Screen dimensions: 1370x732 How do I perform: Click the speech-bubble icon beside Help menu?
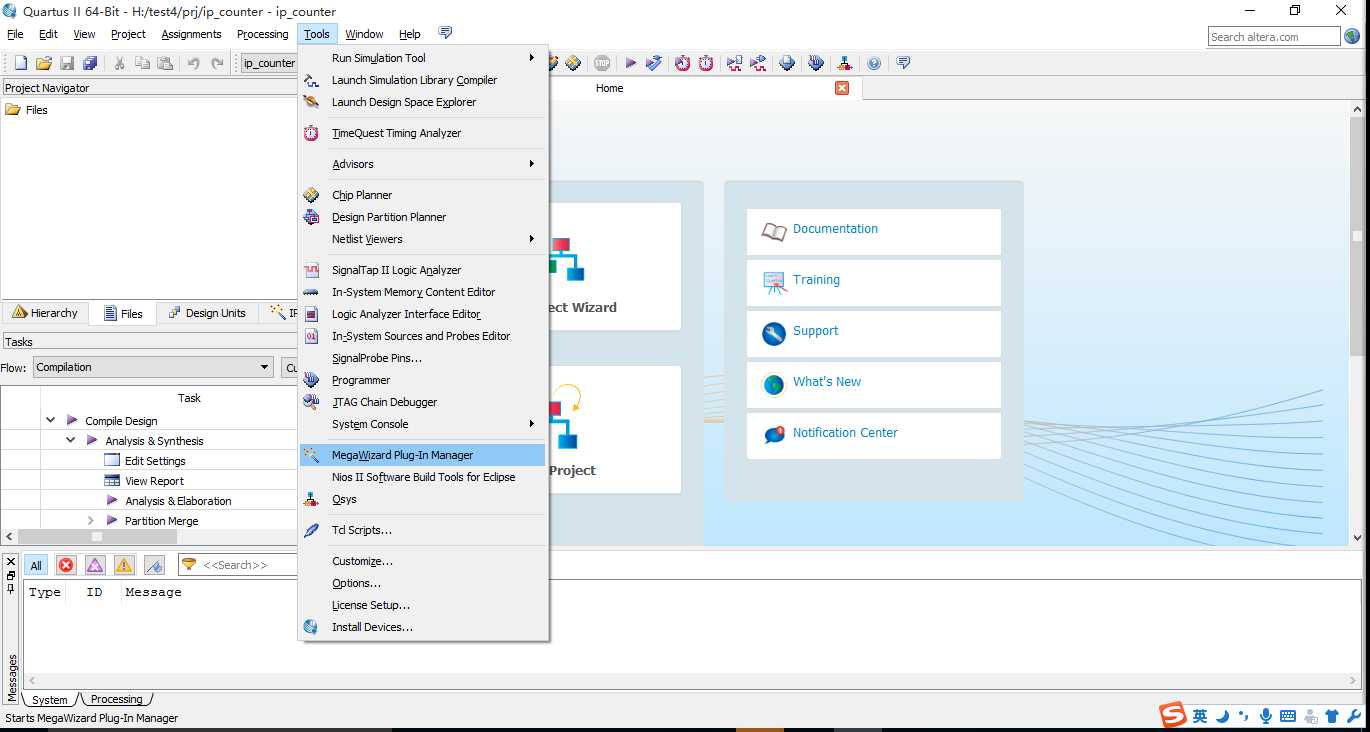445,33
